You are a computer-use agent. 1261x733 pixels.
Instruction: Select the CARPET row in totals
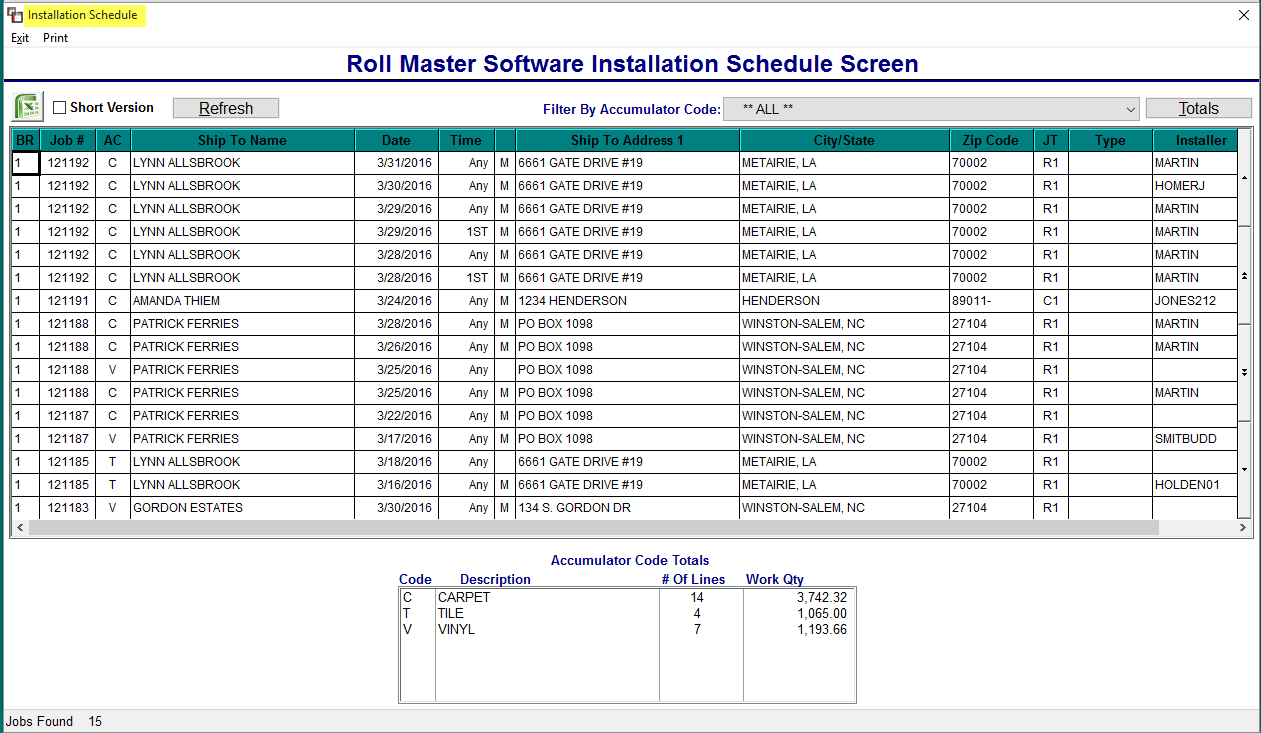[x=627, y=598]
